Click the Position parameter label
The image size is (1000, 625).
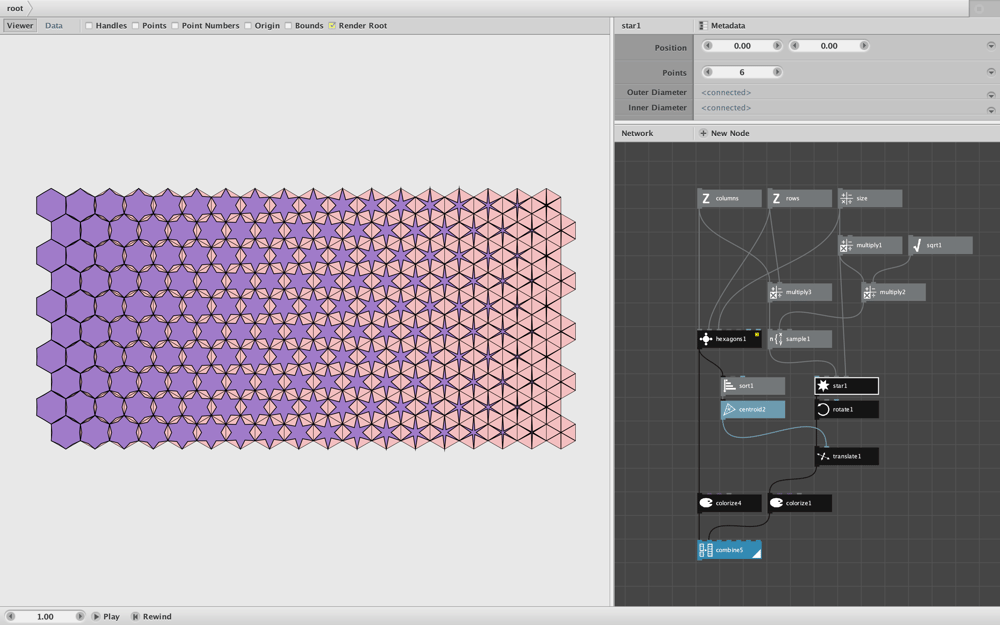click(670, 48)
